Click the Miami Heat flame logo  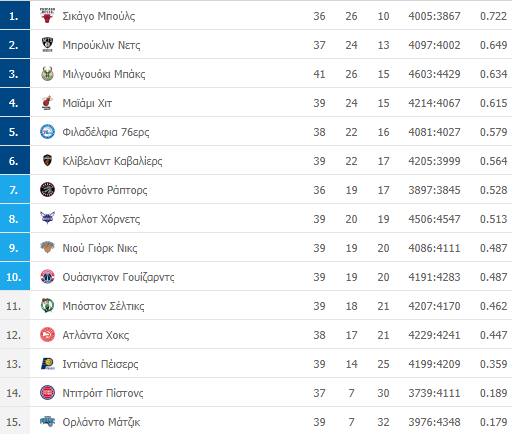47,103
